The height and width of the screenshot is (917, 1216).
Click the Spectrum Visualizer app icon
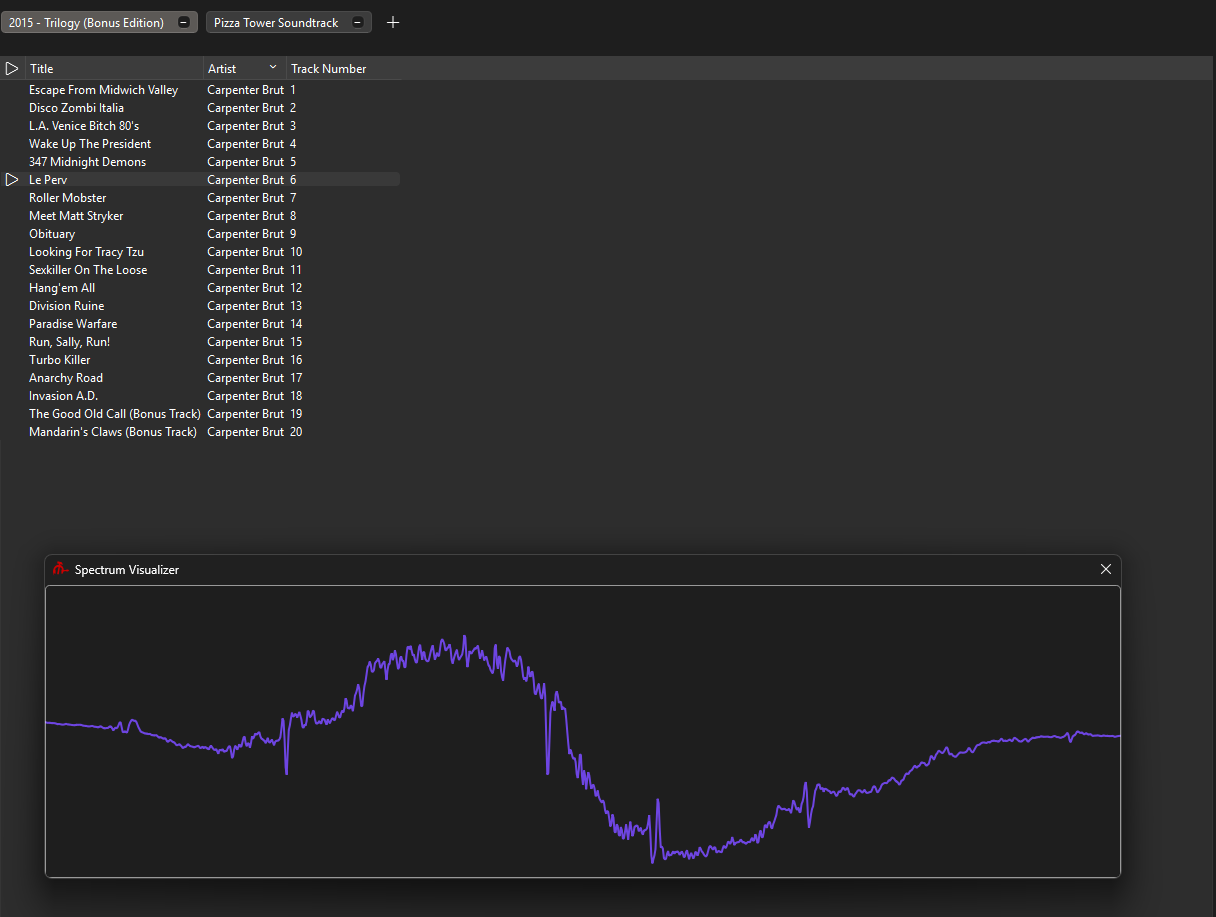(x=61, y=569)
